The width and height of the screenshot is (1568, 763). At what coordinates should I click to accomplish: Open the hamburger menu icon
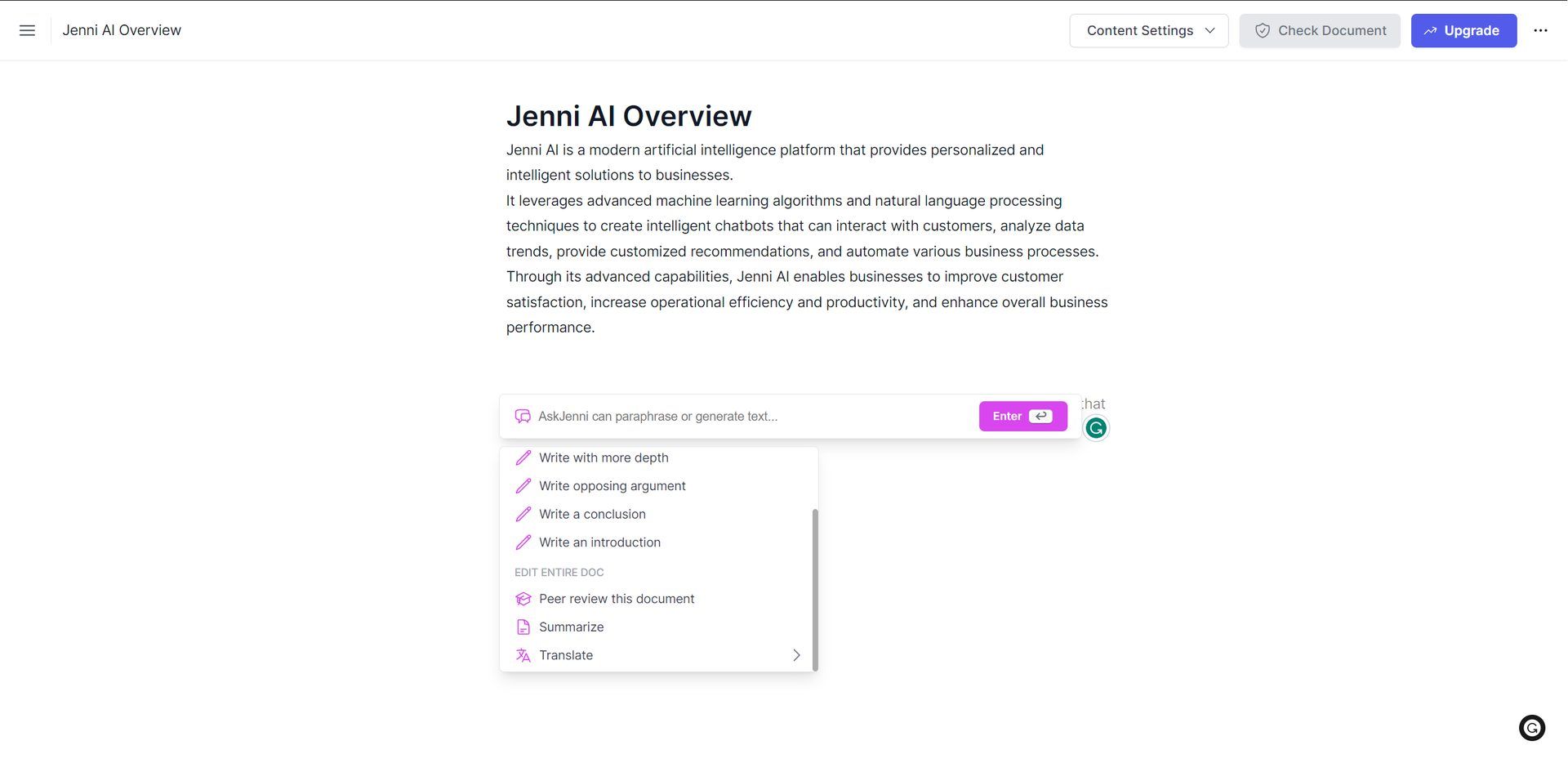click(27, 30)
